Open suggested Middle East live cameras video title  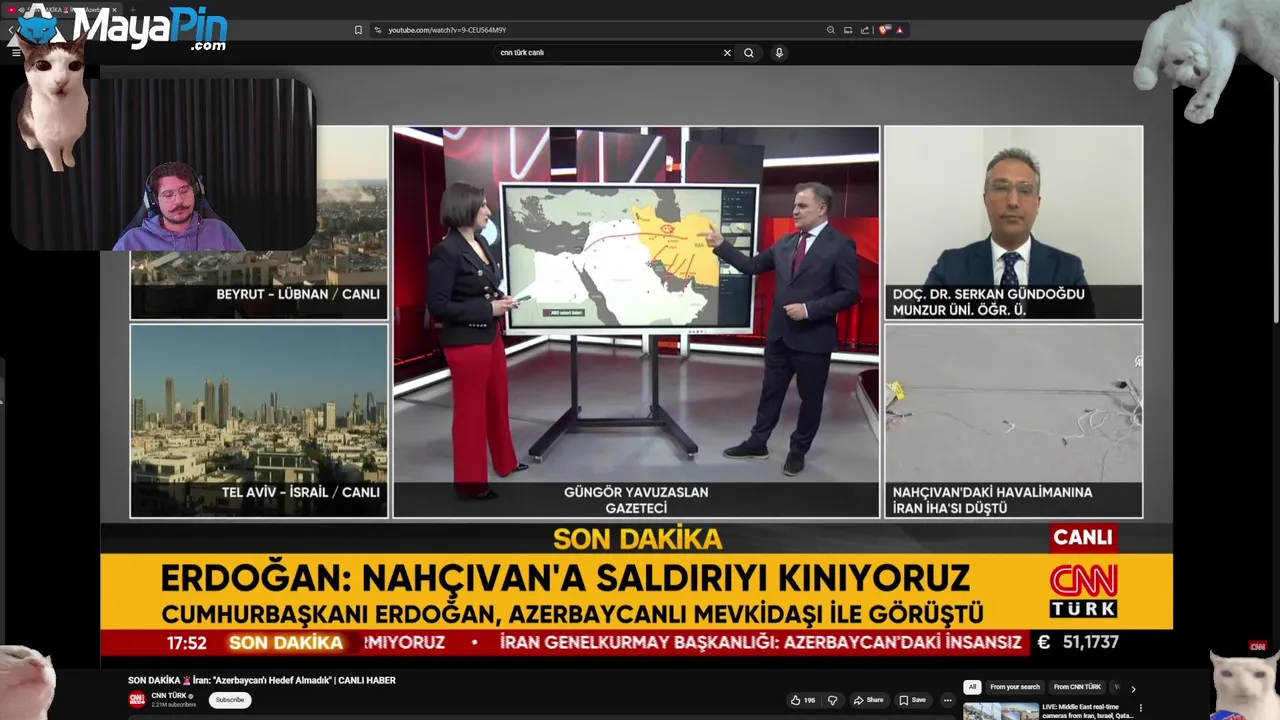[x=1087, y=711]
